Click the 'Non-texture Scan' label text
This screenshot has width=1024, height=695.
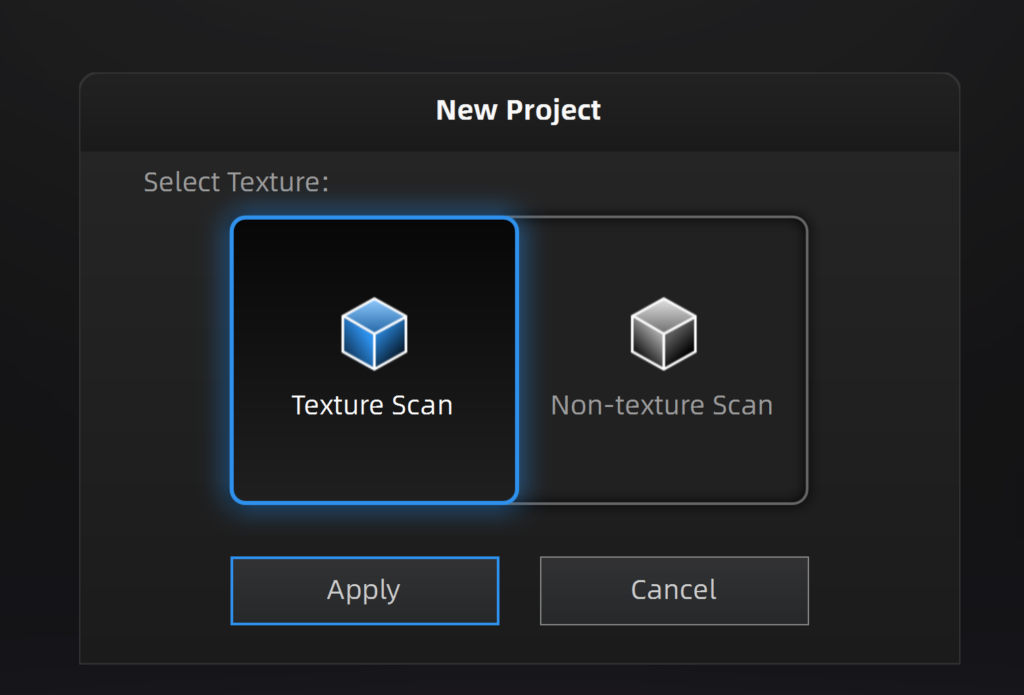[x=662, y=406]
